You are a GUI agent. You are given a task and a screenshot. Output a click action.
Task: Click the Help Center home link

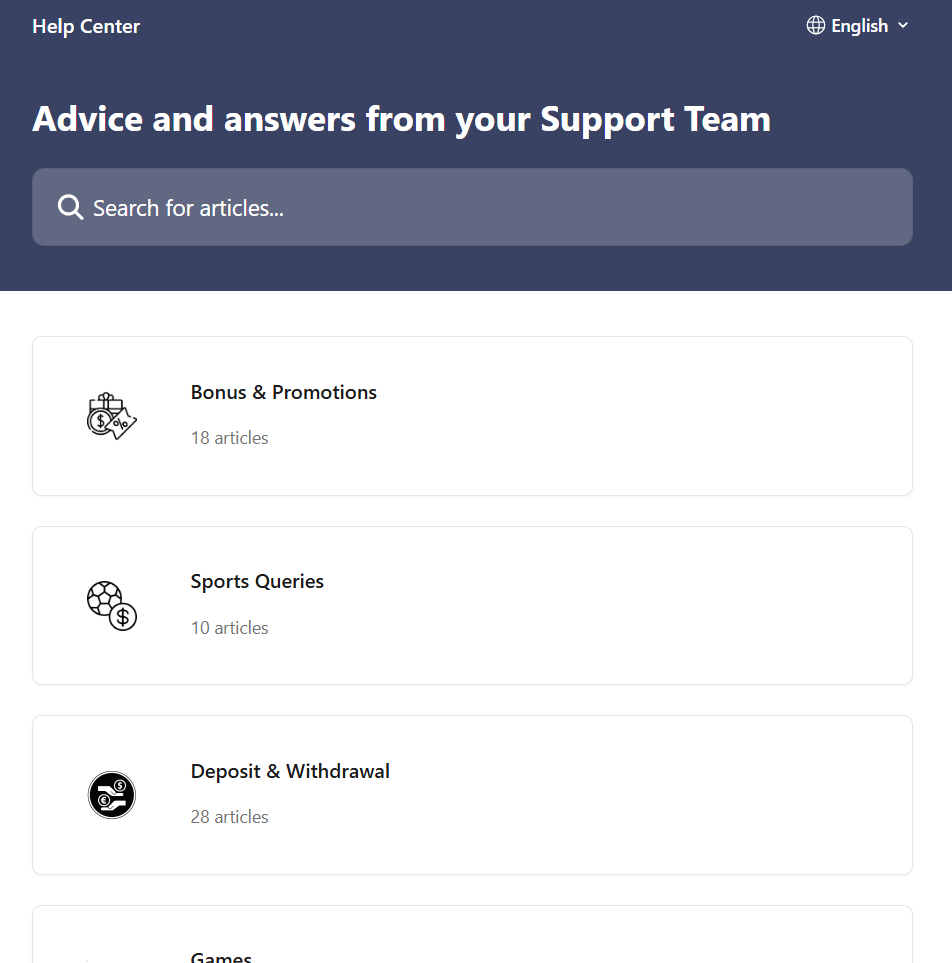coord(86,27)
